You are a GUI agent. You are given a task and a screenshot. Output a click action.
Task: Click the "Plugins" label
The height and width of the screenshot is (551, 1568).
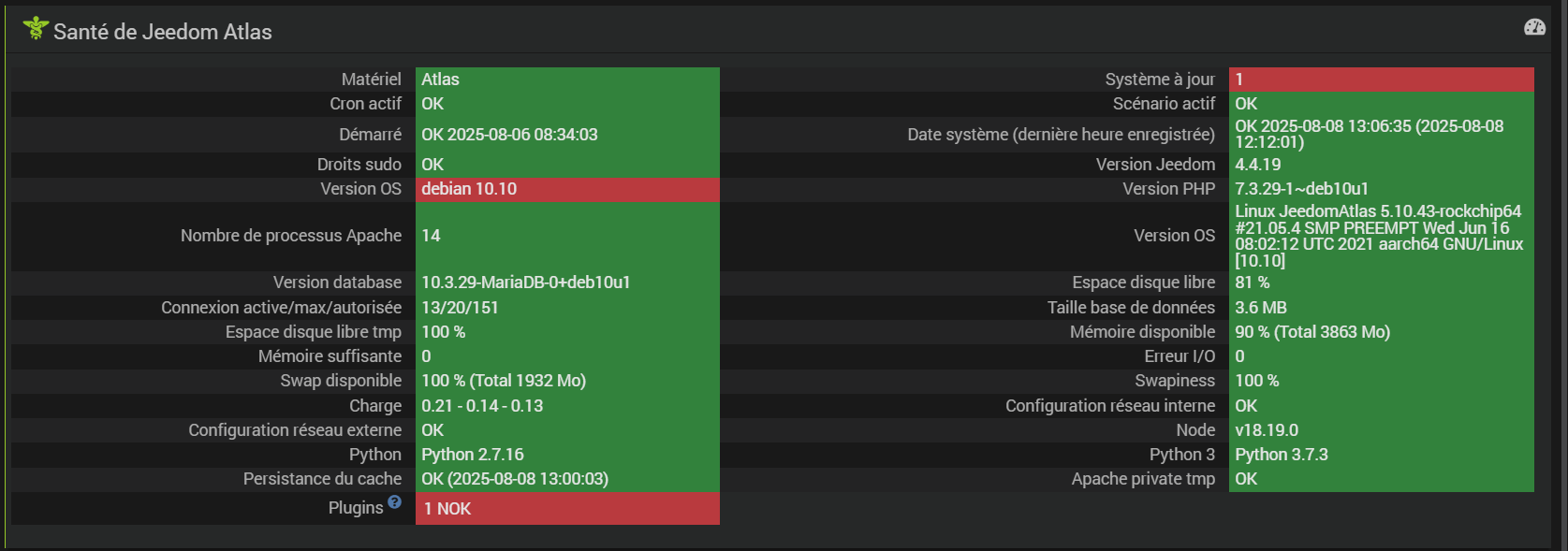click(356, 508)
